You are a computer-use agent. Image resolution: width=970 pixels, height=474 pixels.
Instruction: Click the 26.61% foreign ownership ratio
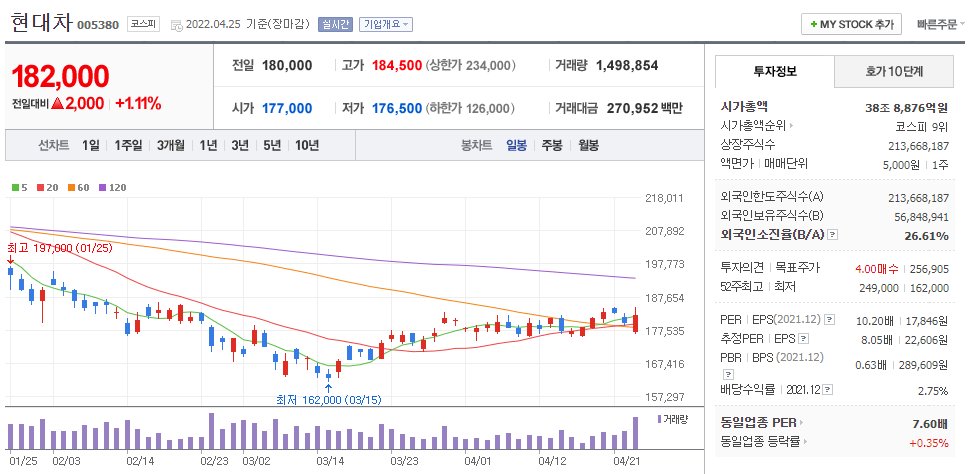pos(927,236)
